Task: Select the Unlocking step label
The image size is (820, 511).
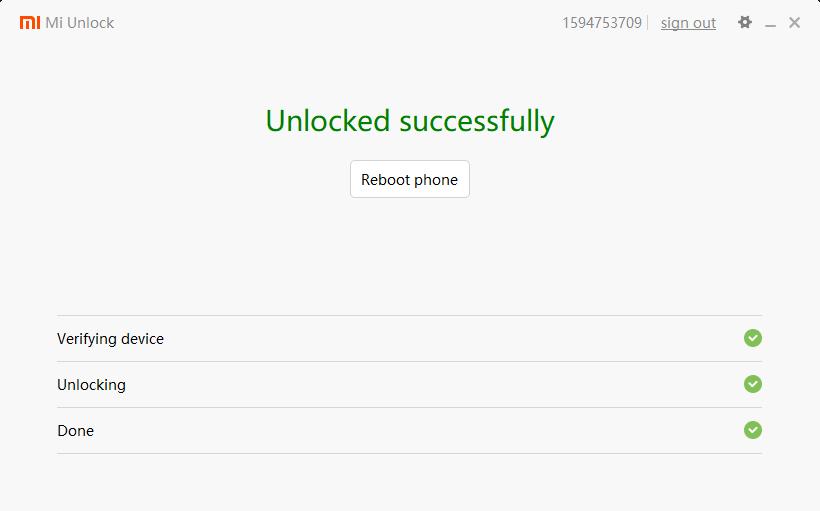Action: click(91, 385)
